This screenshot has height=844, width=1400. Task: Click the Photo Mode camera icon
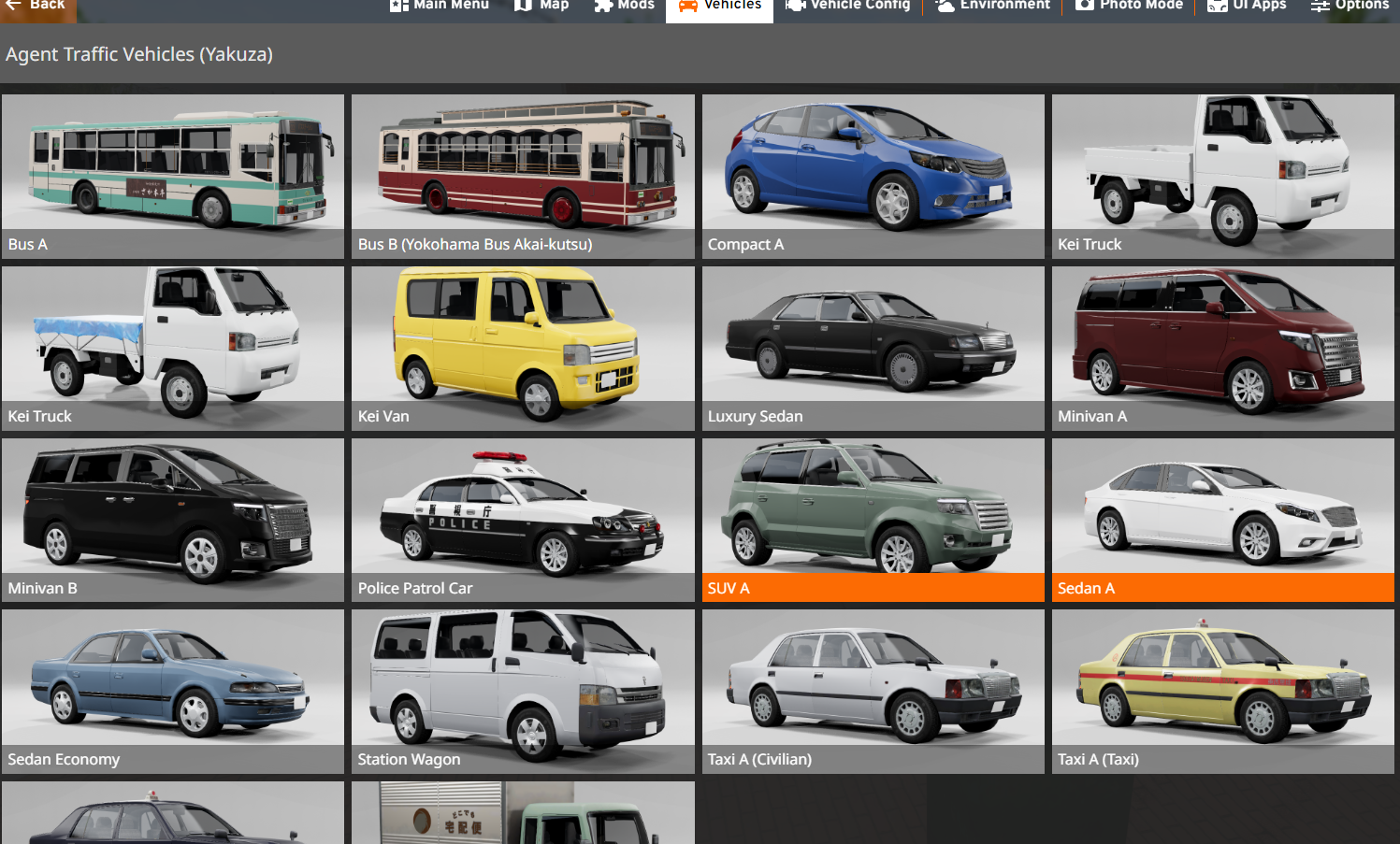[x=1085, y=6]
